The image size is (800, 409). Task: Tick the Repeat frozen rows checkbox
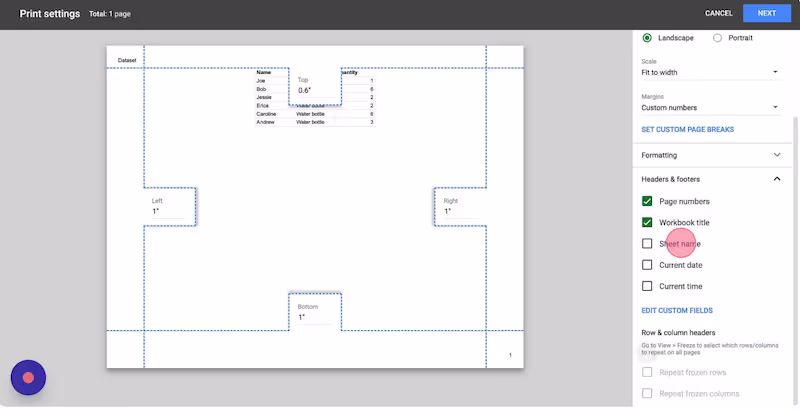click(647, 372)
